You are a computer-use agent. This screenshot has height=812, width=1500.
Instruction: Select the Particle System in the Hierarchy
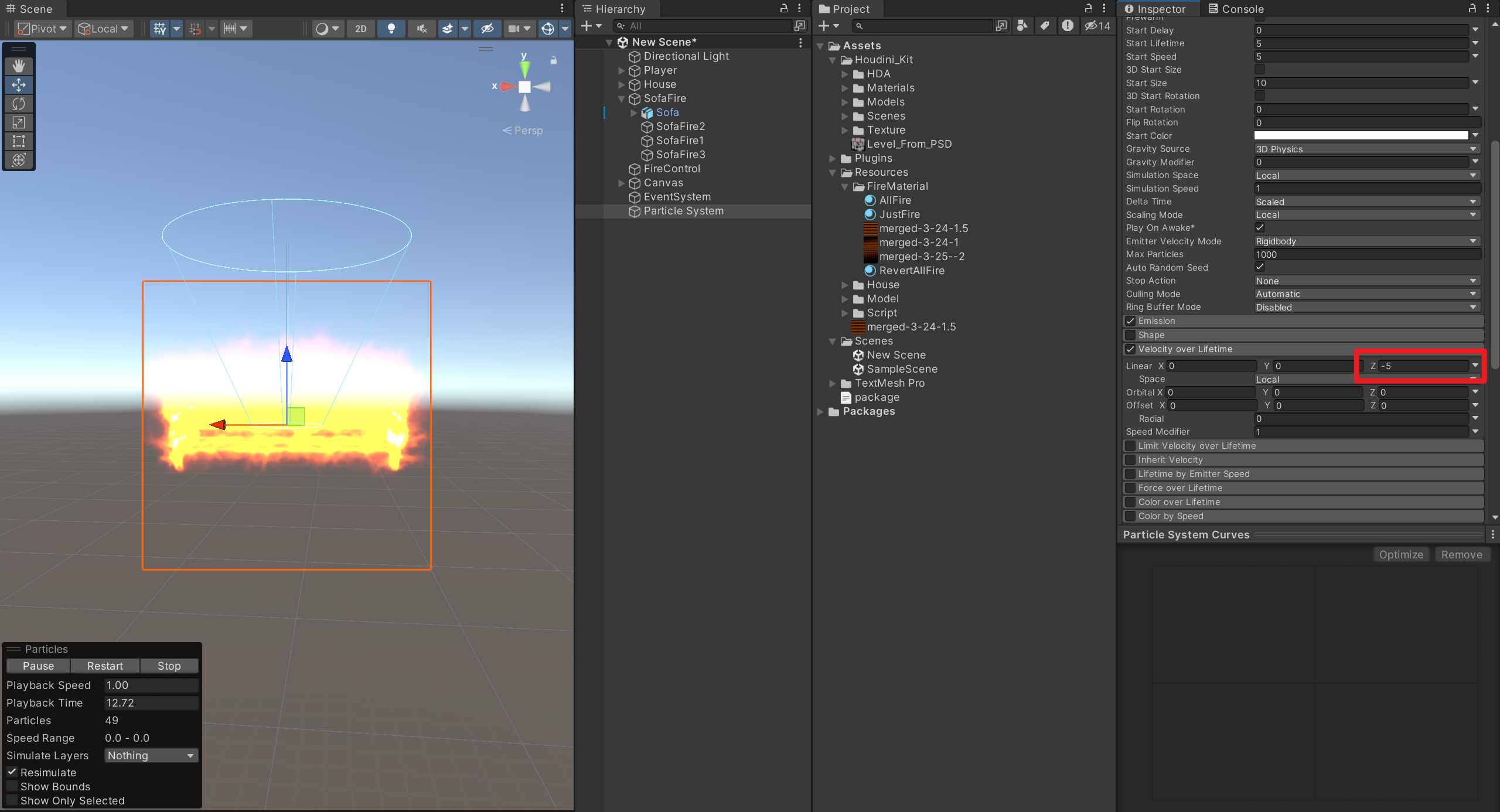[683, 211]
